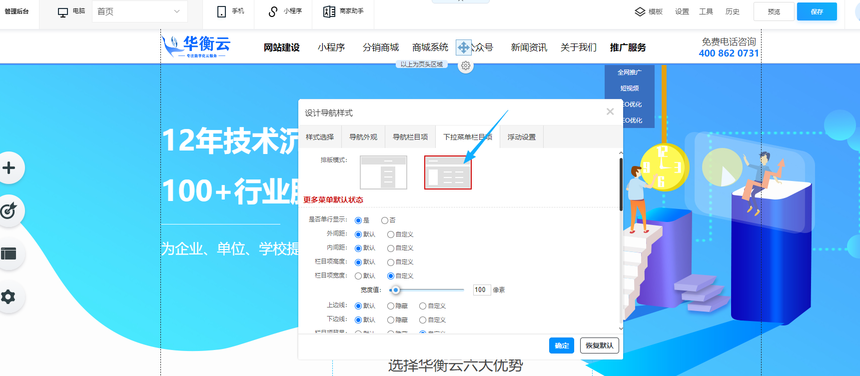
Task: Set 栏目项宽度 to 默认
Action: point(359,276)
